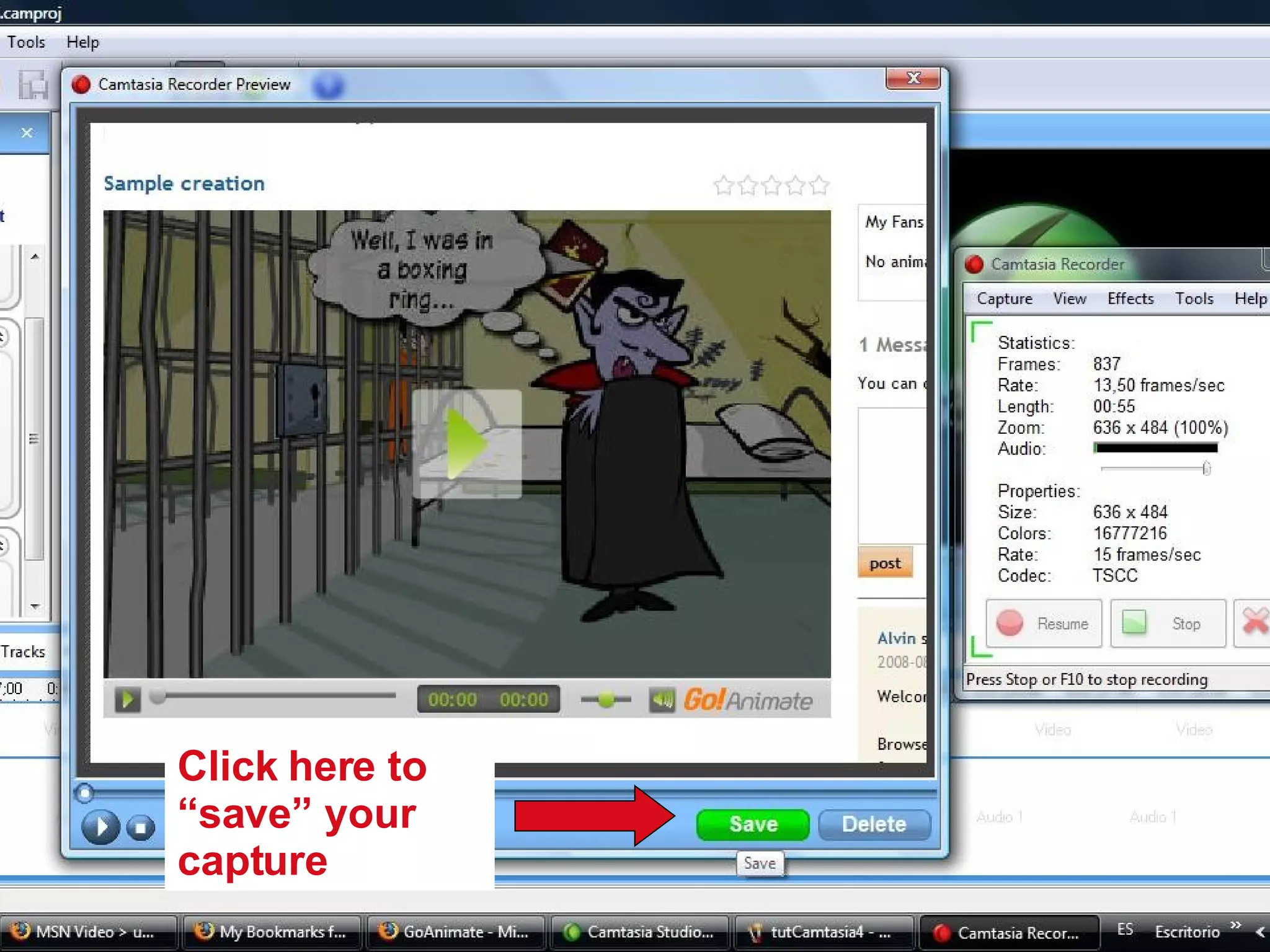Expand the Escritorio toolbar chevron
The height and width of the screenshot is (952, 1270).
point(1236,925)
